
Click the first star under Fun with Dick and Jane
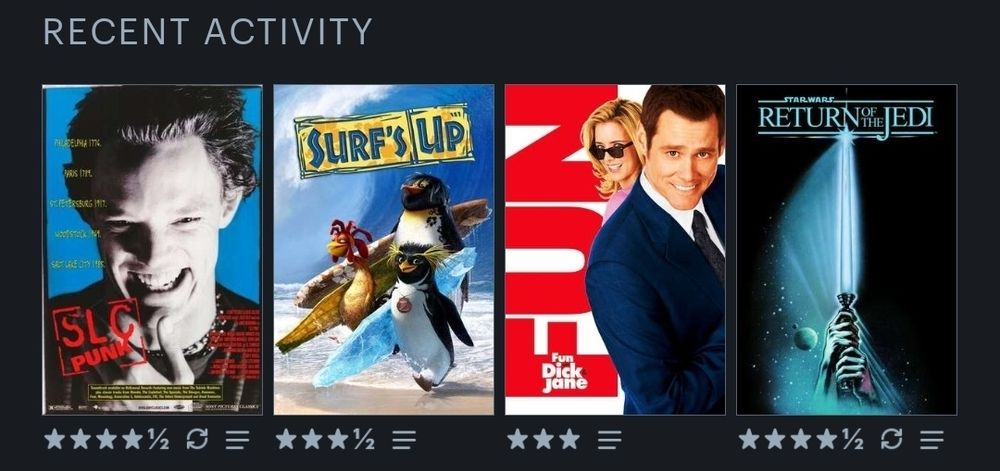tap(517, 438)
